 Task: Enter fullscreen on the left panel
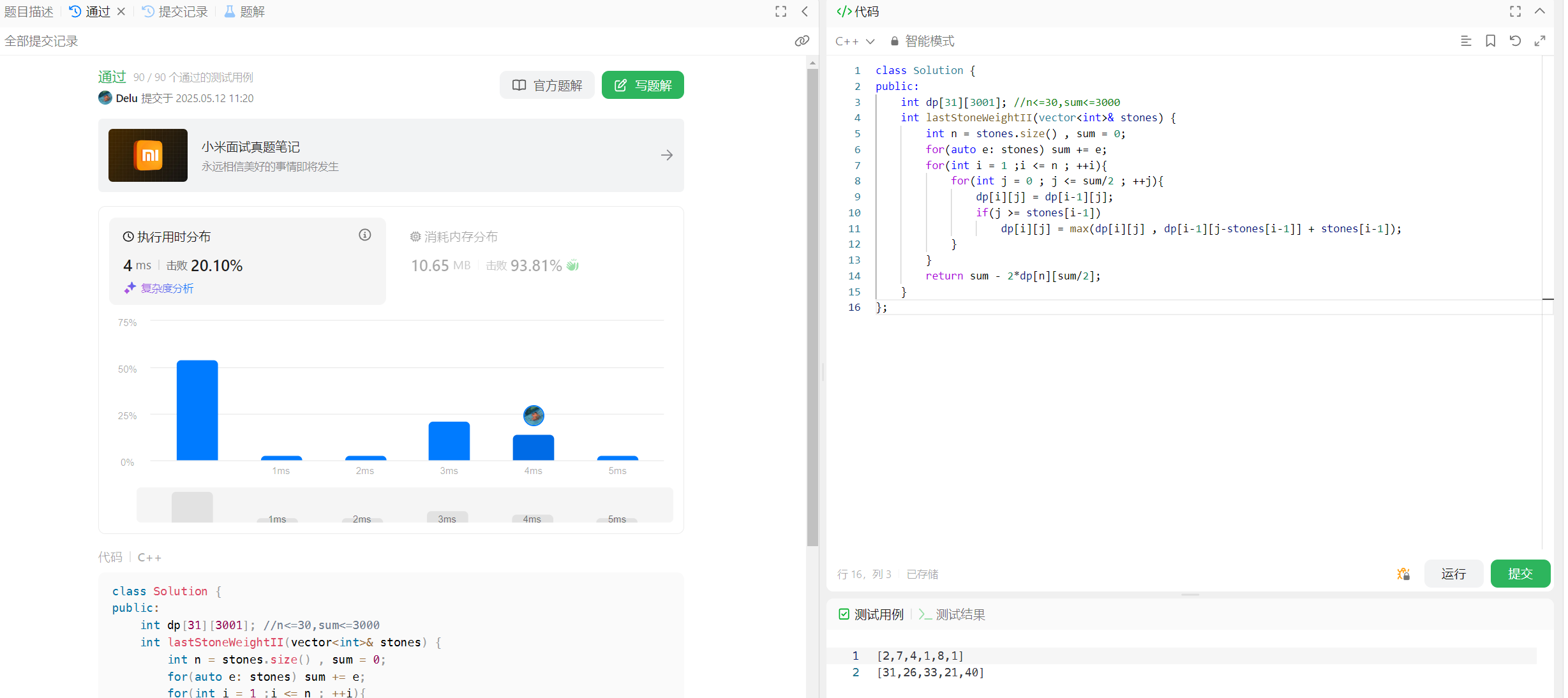780,11
